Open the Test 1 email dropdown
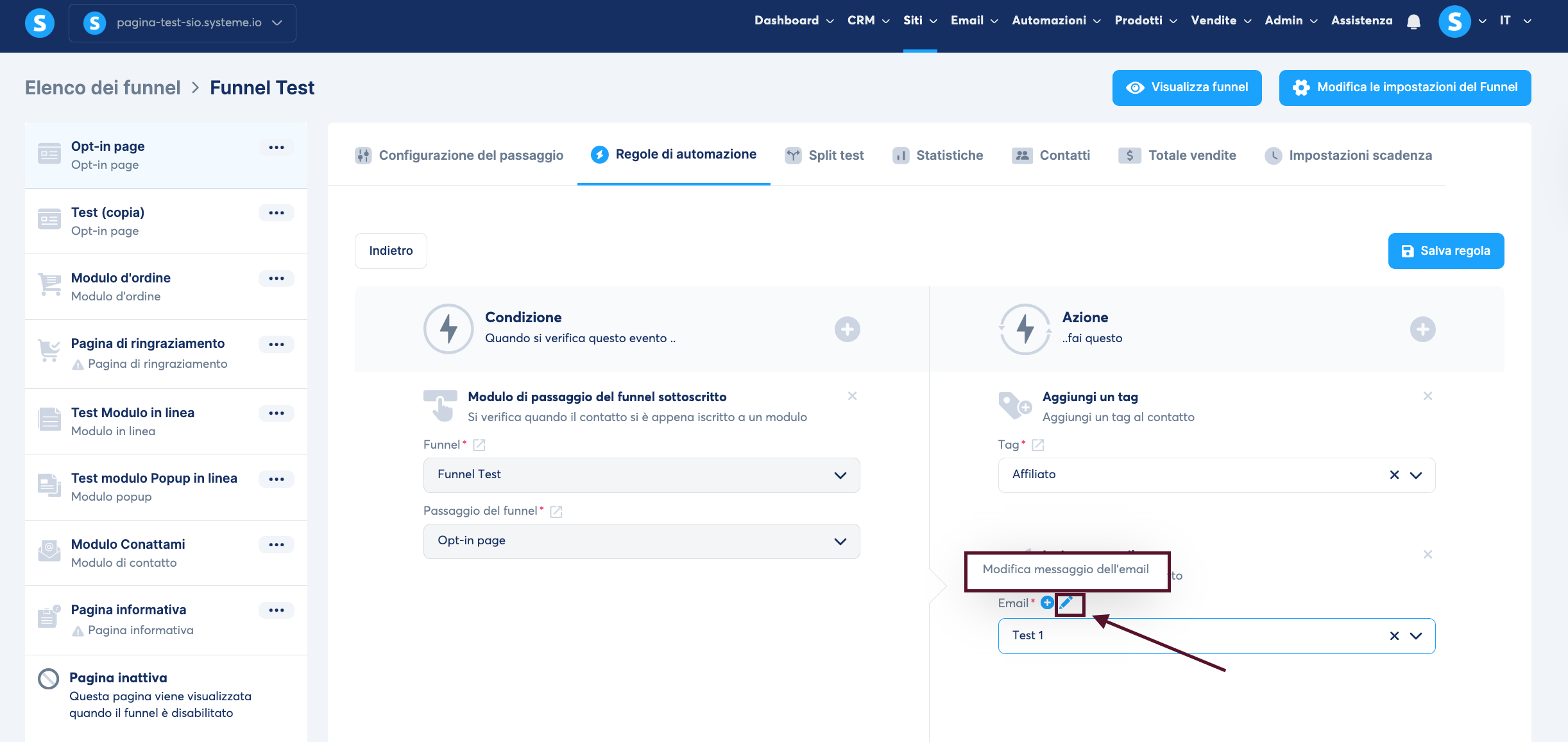The width and height of the screenshot is (1568, 742). [1416, 636]
